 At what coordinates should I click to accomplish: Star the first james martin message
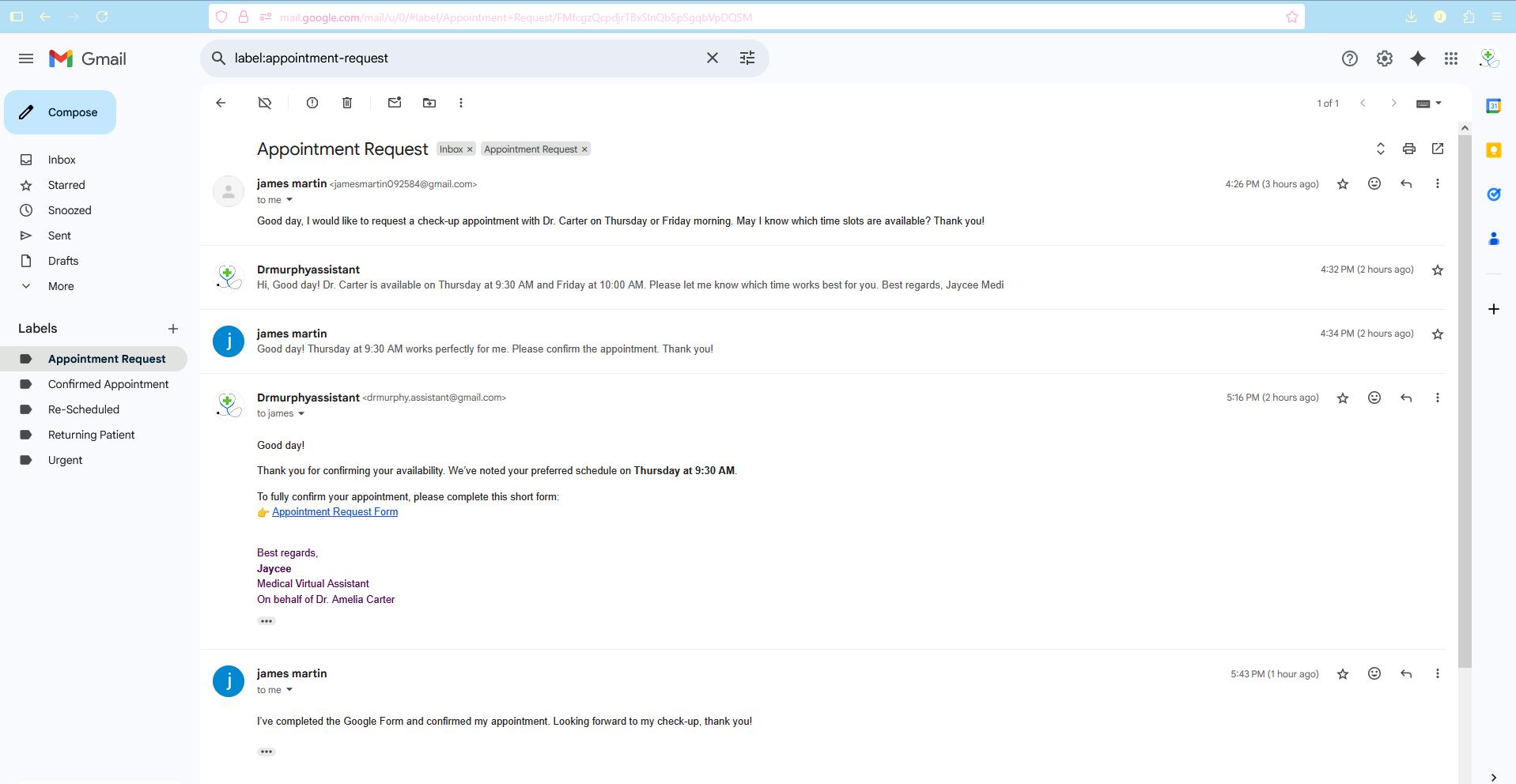click(x=1343, y=184)
